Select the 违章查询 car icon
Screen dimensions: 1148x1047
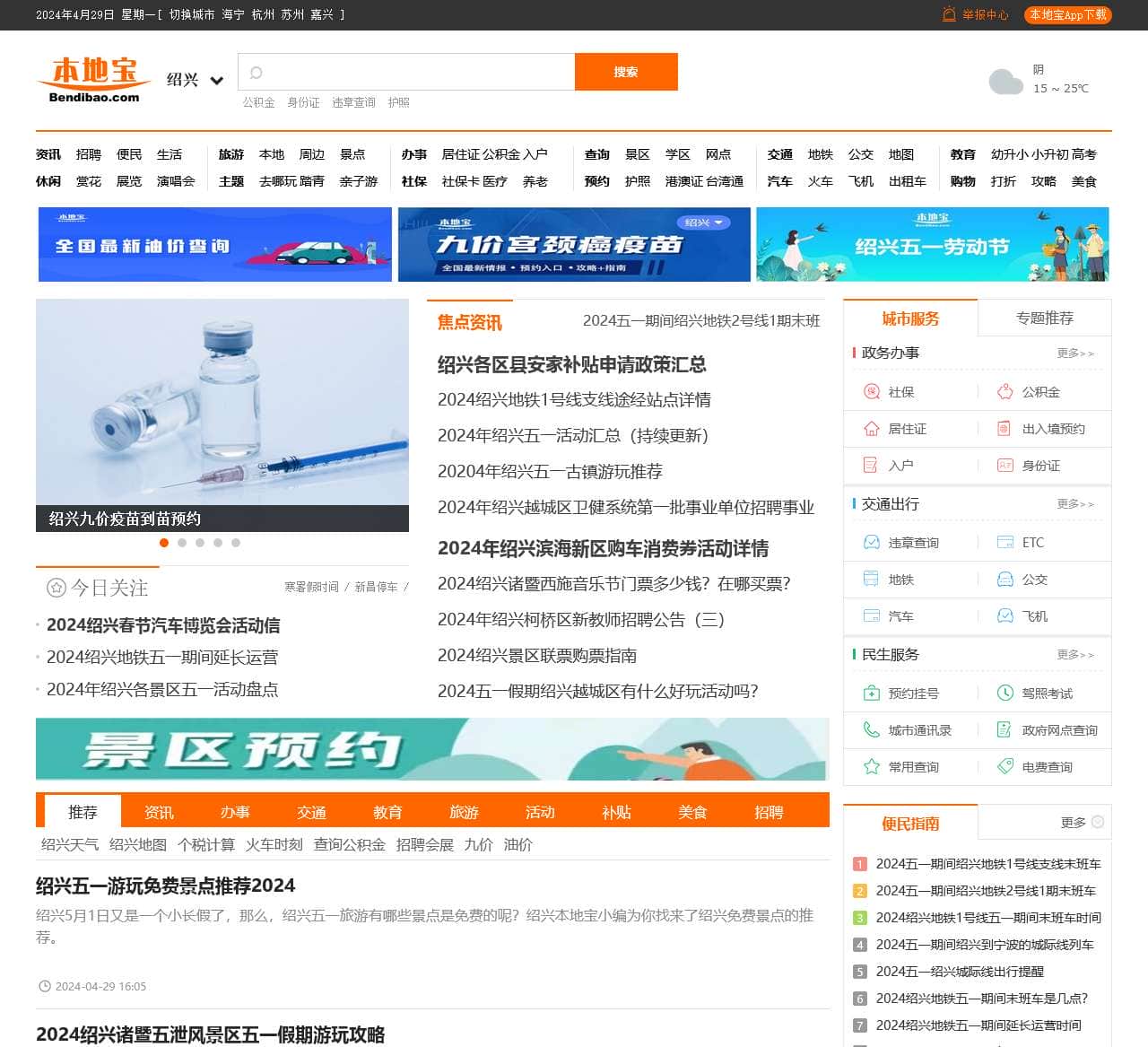pyautogui.click(x=870, y=542)
